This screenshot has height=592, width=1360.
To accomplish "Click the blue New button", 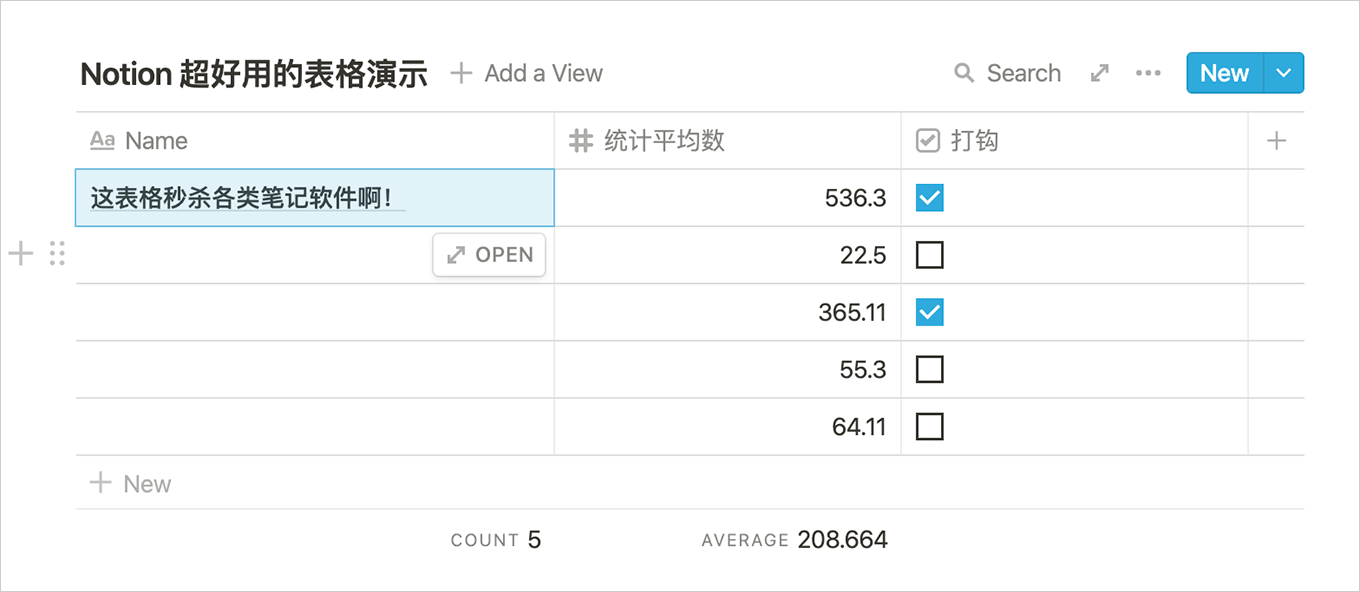I will click(x=1225, y=73).
